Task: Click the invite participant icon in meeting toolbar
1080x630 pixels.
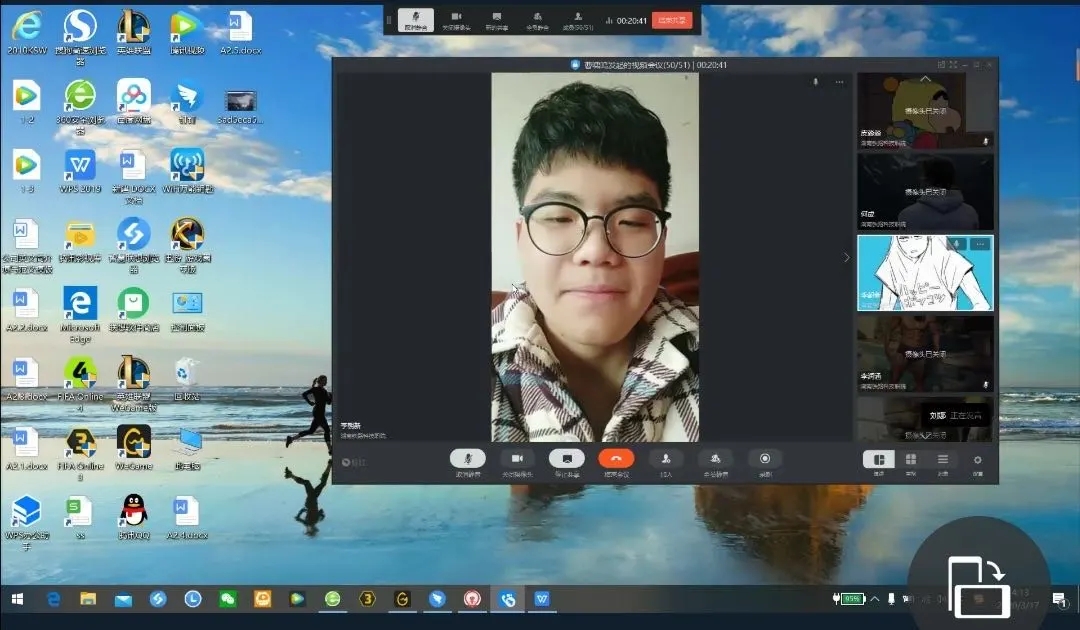Action: coord(666,459)
